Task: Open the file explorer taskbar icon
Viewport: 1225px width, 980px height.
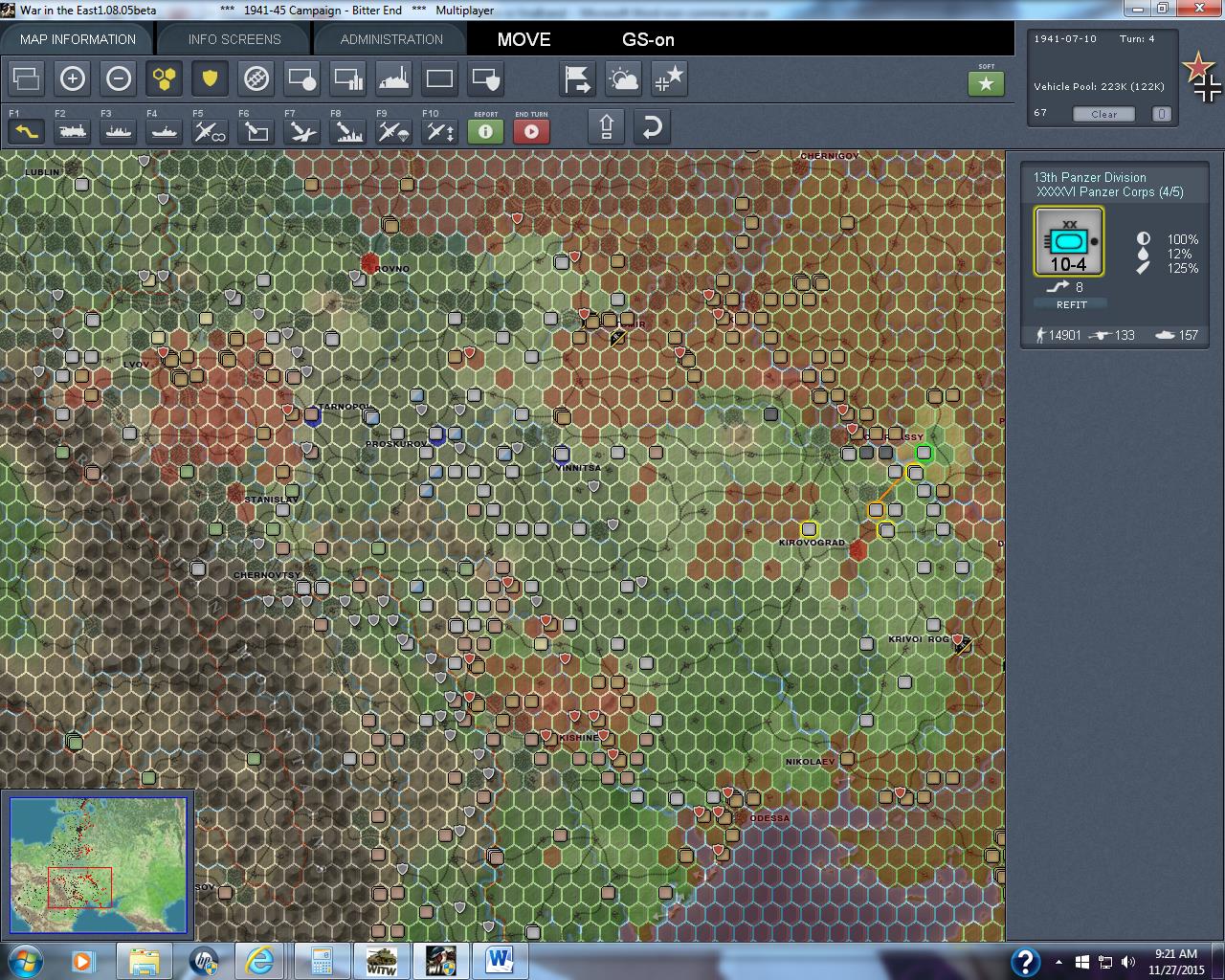Action: tap(144, 961)
